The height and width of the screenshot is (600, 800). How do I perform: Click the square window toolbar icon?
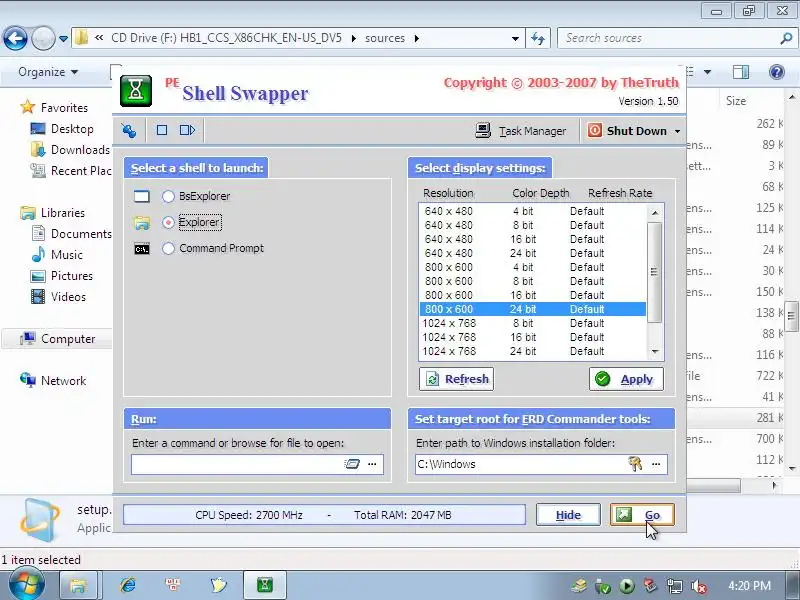(162, 130)
